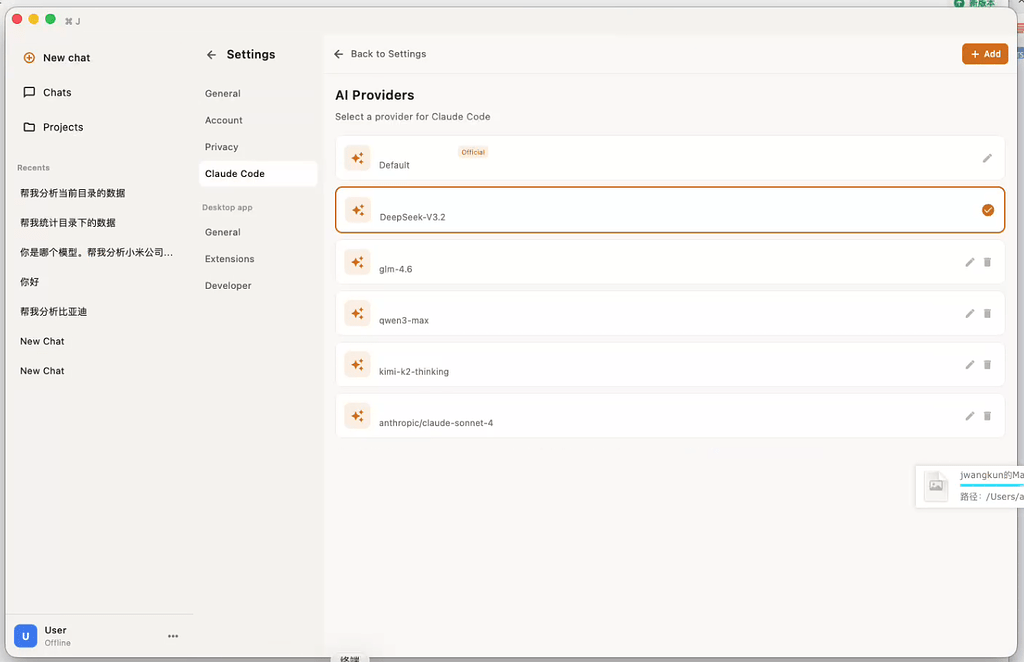Edit the kimi-k2-thinking provider
The height and width of the screenshot is (662, 1024).
(970, 364)
